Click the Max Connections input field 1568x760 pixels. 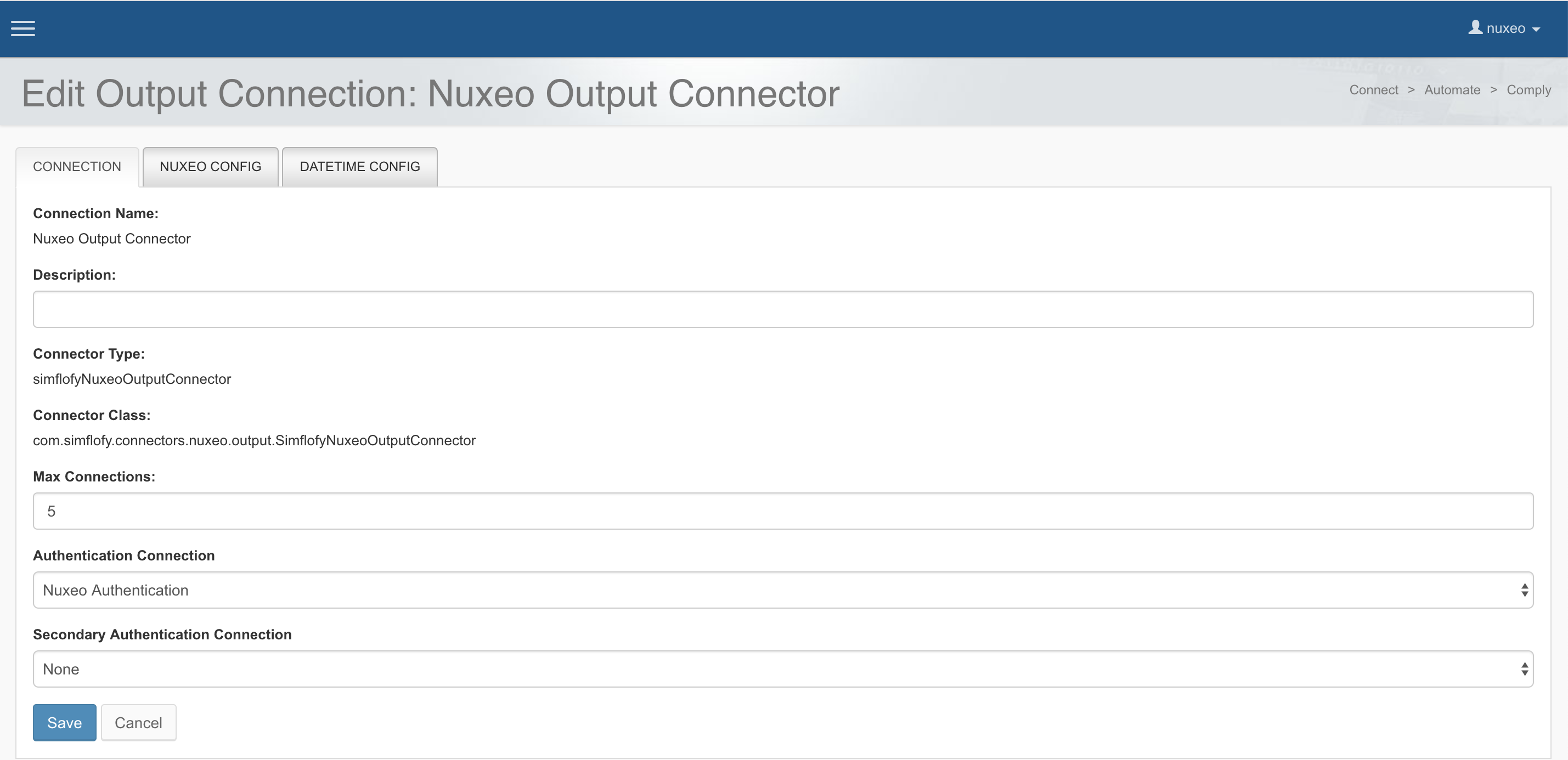[783, 510]
